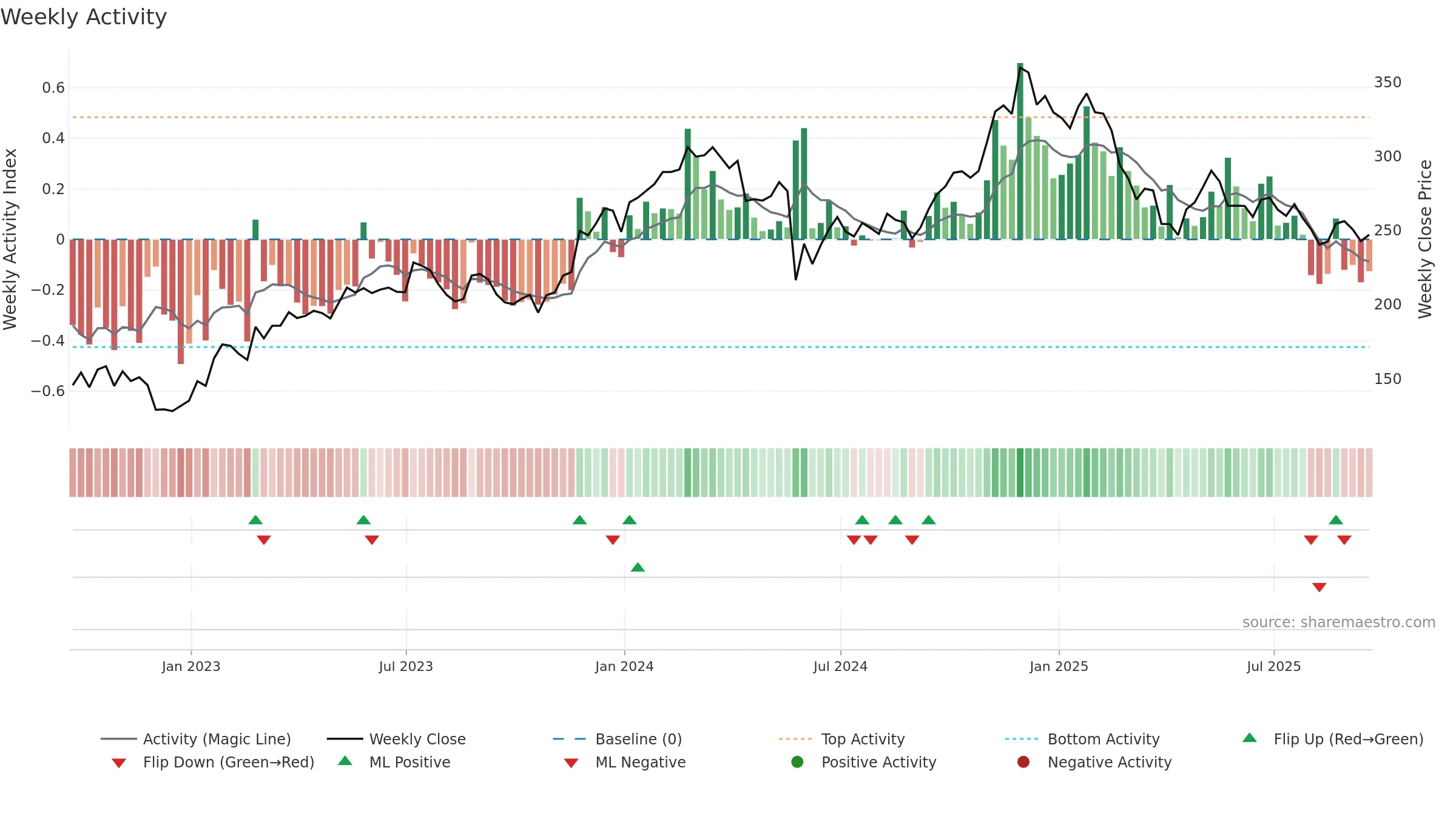The width and height of the screenshot is (1456, 819).
Task: Click the '200' price axis value
Action: (1388, 304)
